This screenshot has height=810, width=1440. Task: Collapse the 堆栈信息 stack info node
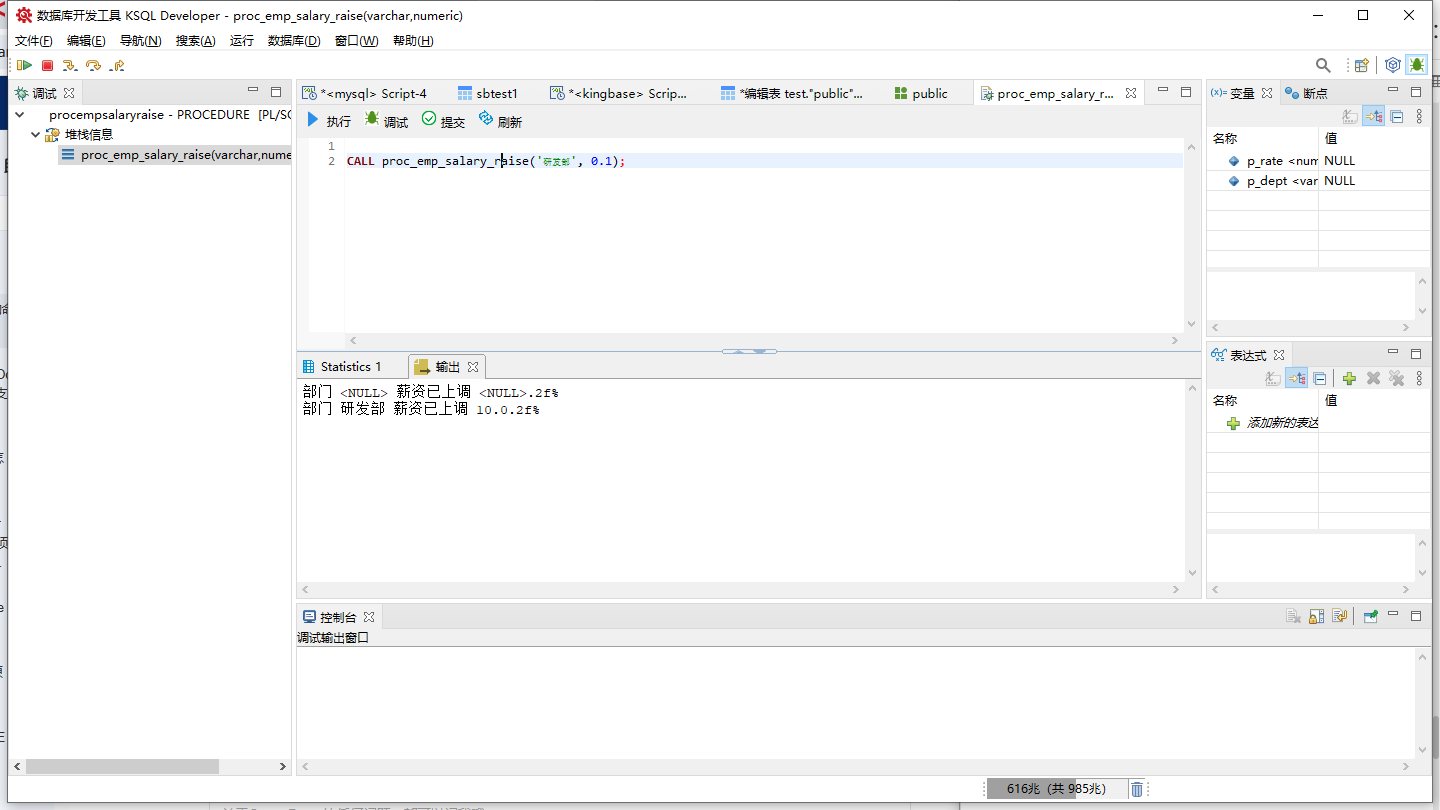pos(35,135)
